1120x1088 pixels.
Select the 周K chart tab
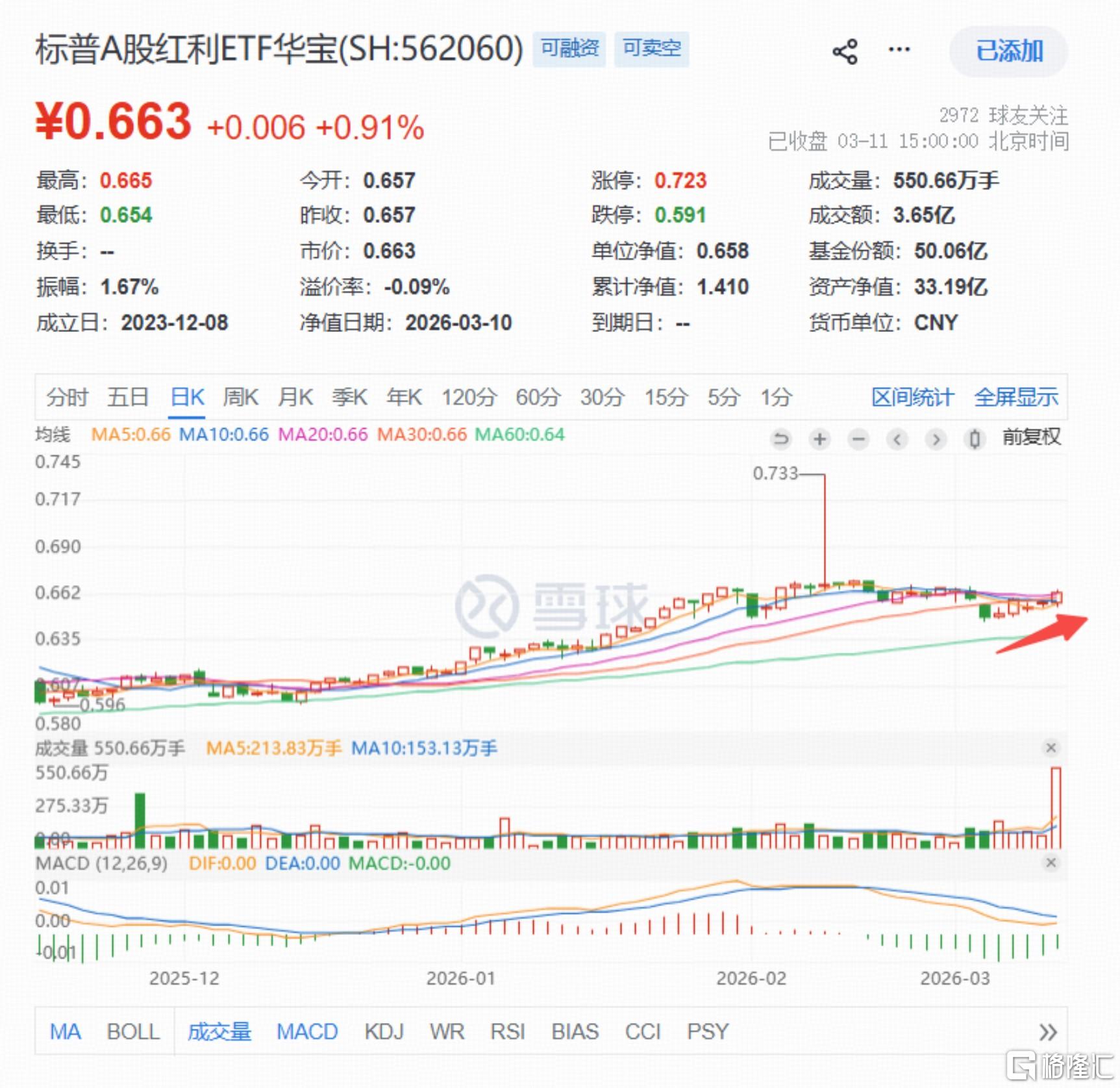coord(240,397)
